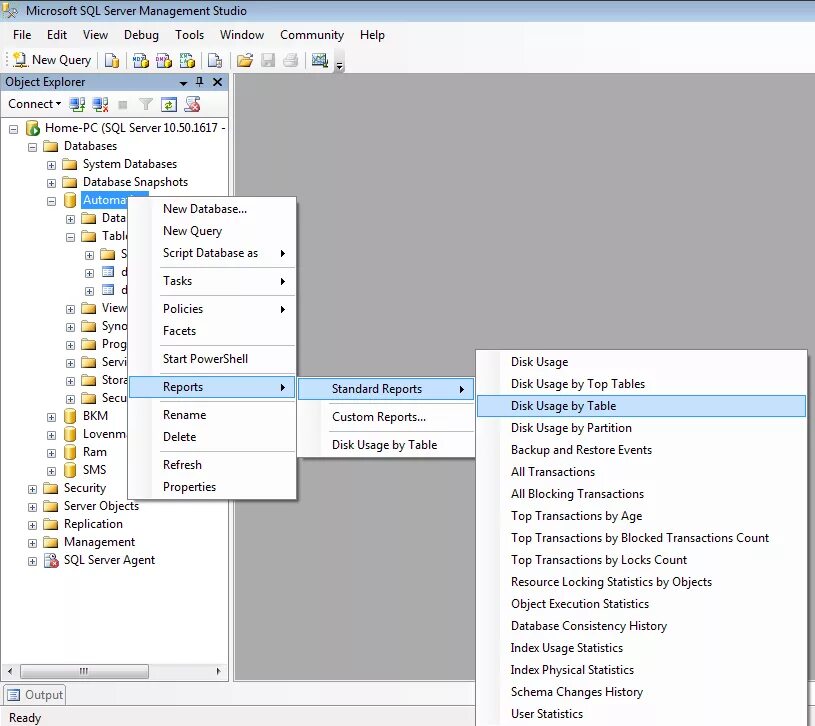Click the Home-PC server icon
Image resolution: width=815 pixels, height=726 pixels.
pyautogui.click(x=33, y=128)
